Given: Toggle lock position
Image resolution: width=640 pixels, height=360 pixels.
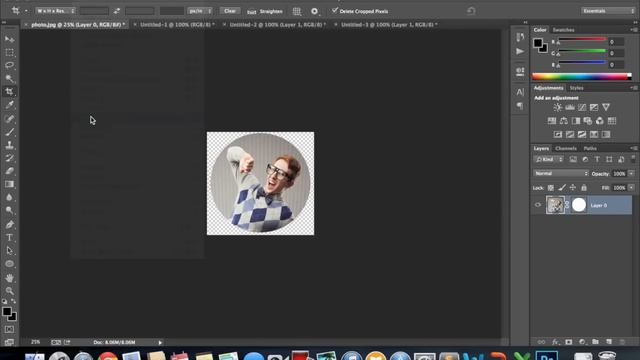Looking at the screenshot, I should pos(573,187).
